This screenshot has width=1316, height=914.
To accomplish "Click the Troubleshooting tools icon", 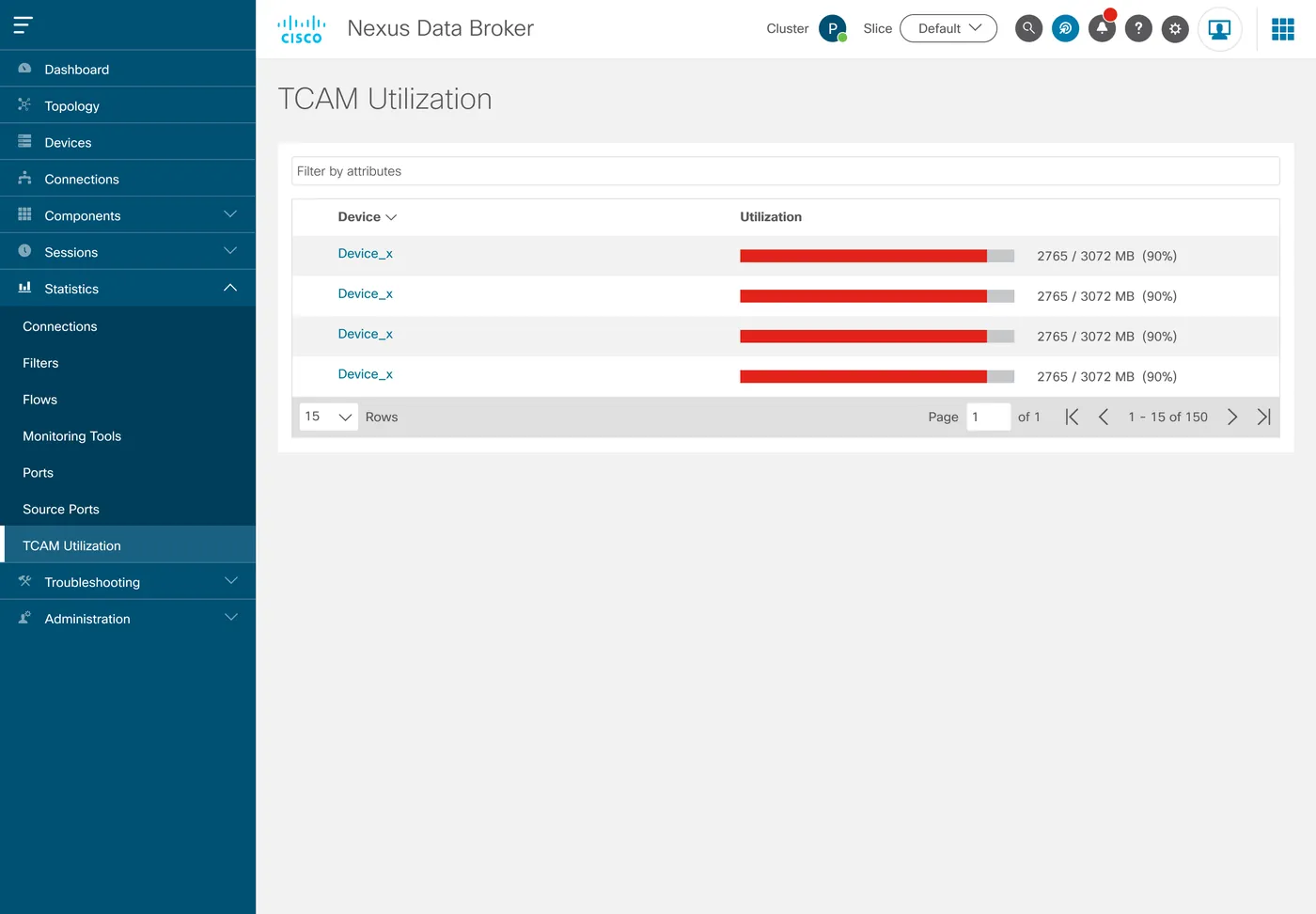I will [x=24, y=581].
